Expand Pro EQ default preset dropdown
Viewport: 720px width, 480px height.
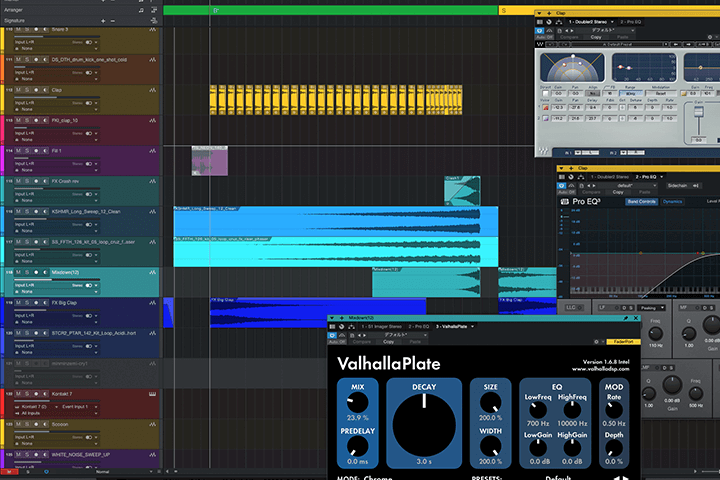click(654, 186)
